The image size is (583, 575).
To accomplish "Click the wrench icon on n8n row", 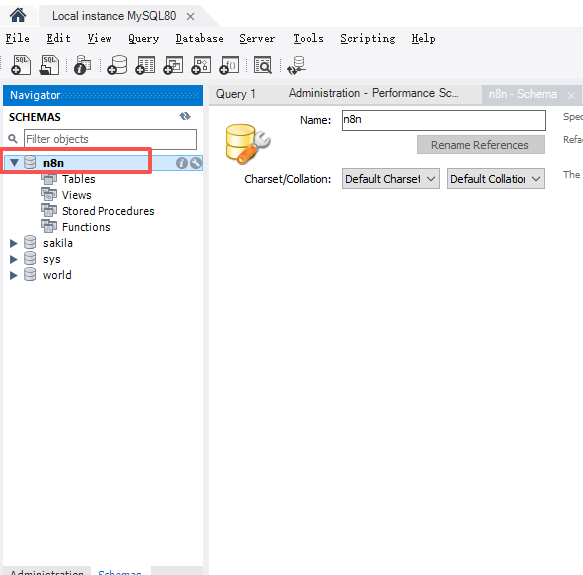I will [x=196, y=163].
